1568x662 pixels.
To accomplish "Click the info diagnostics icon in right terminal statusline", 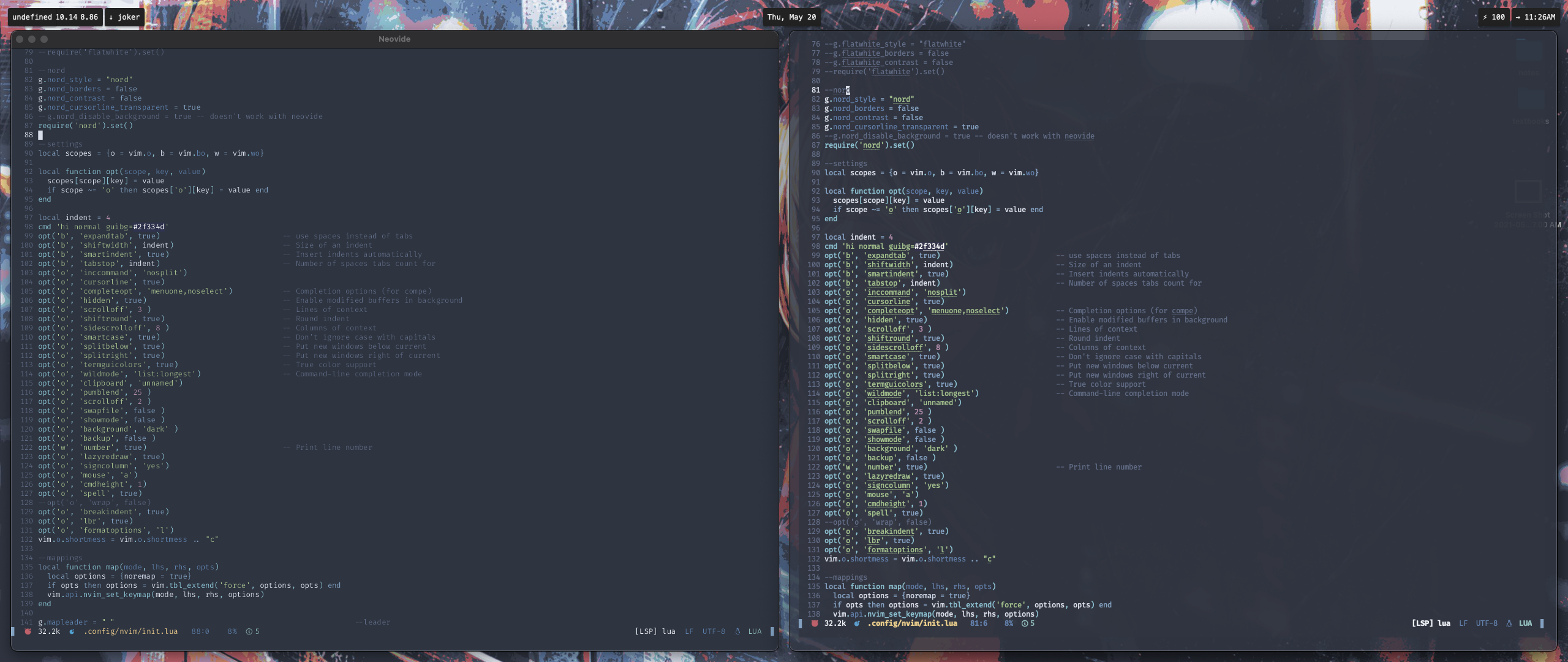I will click(1024, 623).
